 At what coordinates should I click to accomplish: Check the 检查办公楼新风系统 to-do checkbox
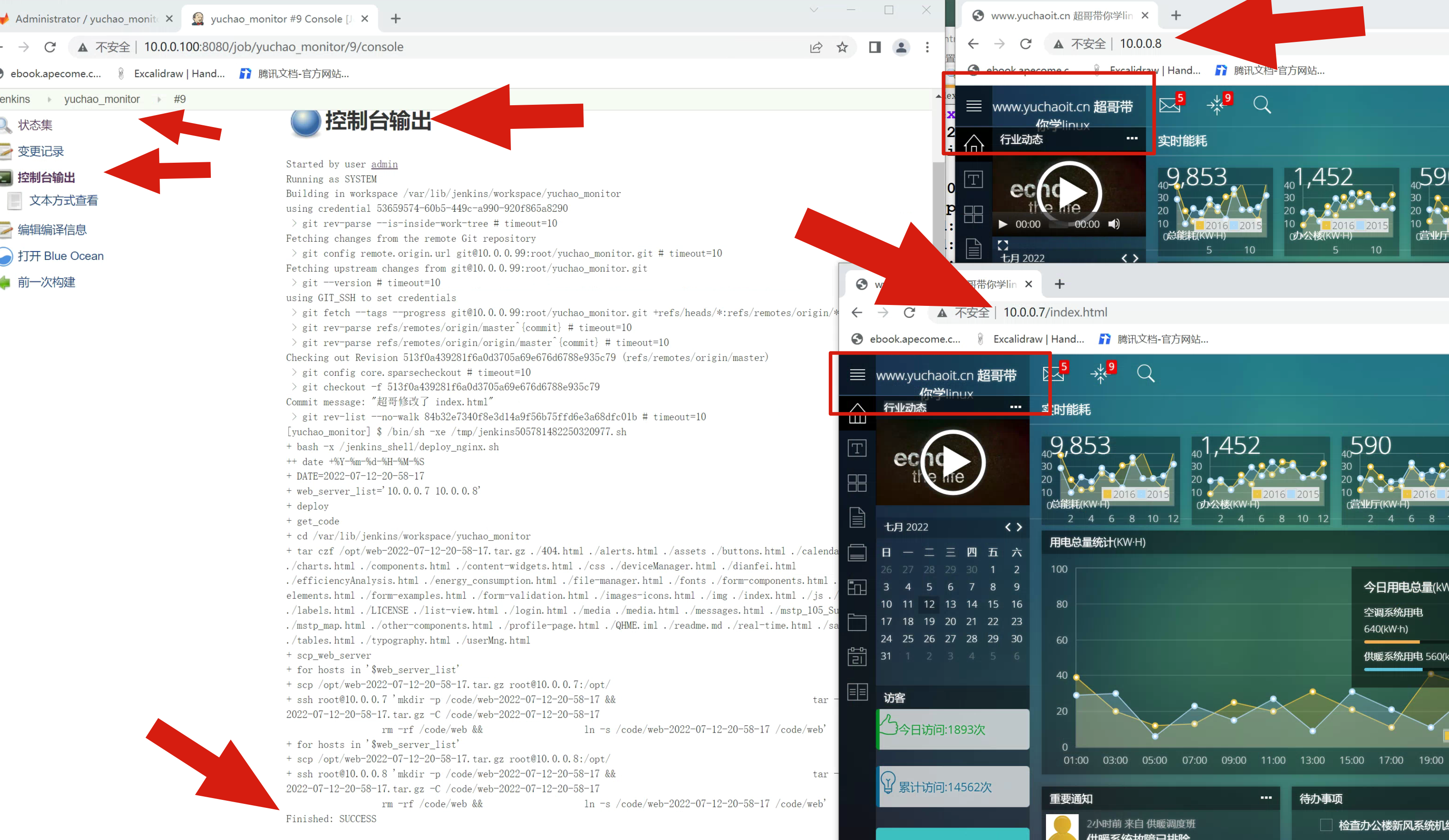coord(1326,825)
